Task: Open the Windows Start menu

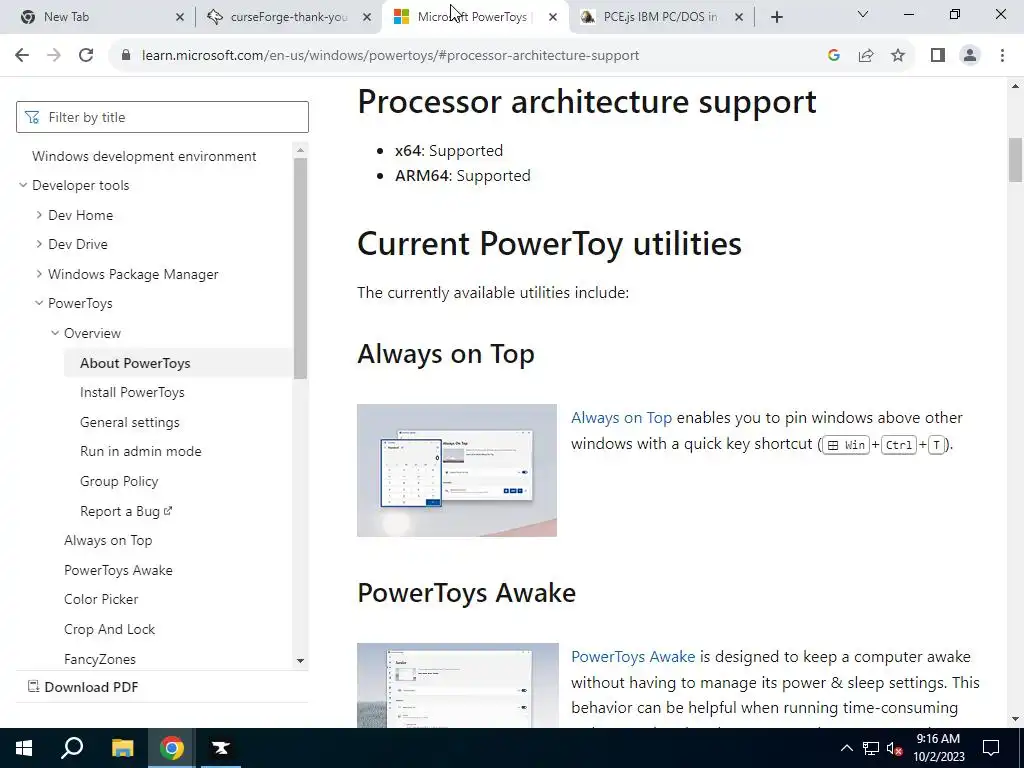Action: point(24,748)
